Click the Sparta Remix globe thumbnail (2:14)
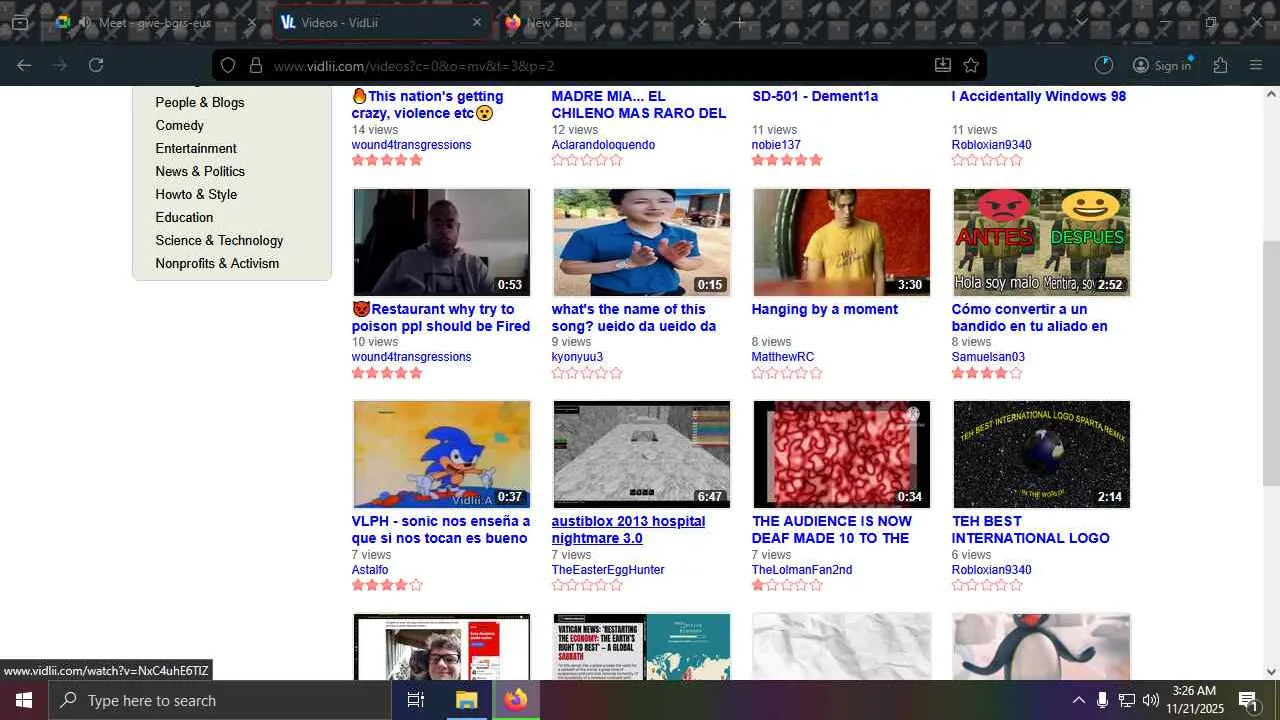This screenshot has width=1280, height=720. [x=1042, y=454]
